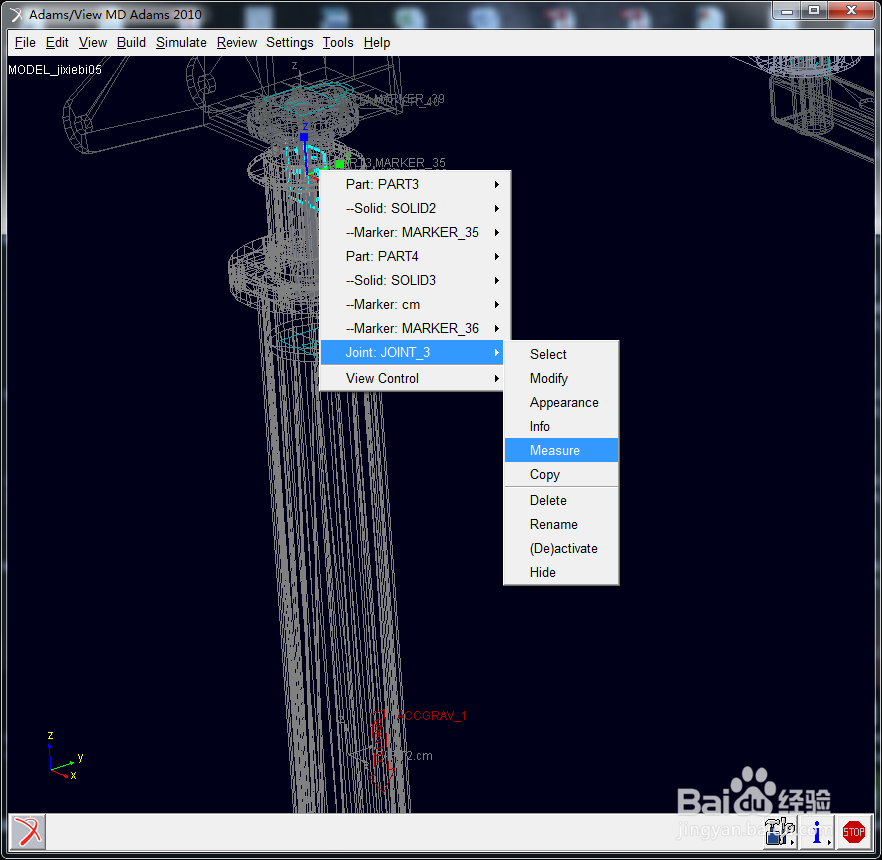Click the ACCGRAV_1 text label
The image size is (882, 860).
[x=431, y=715]
